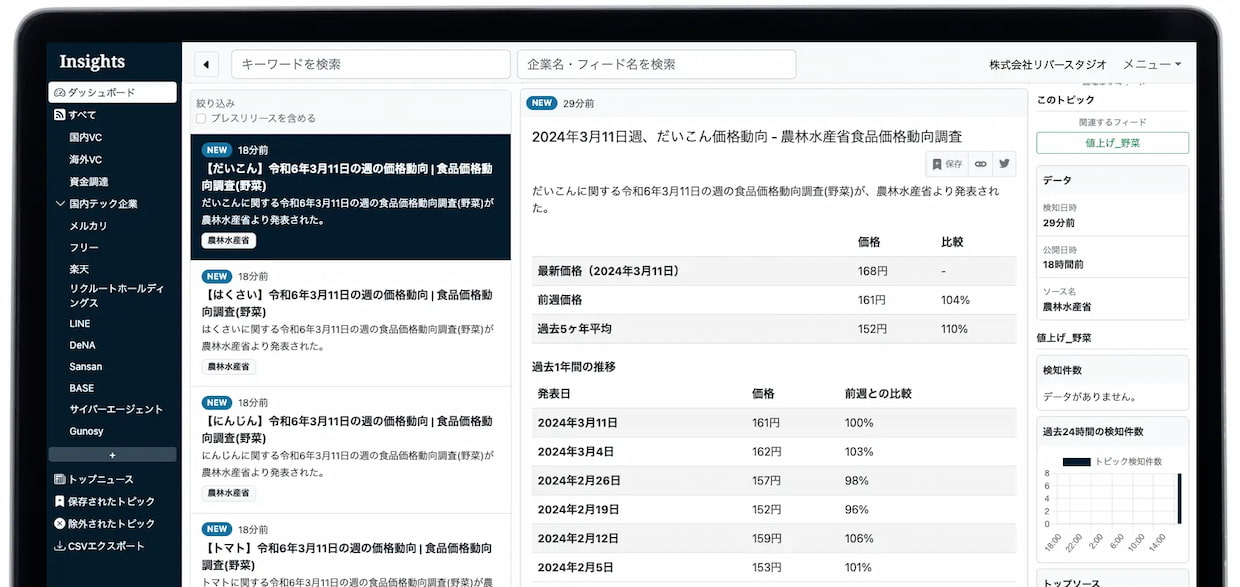1240x587 pixels.
Task: Select the メルカリ feed in sidebar
Action: (88, 226)
